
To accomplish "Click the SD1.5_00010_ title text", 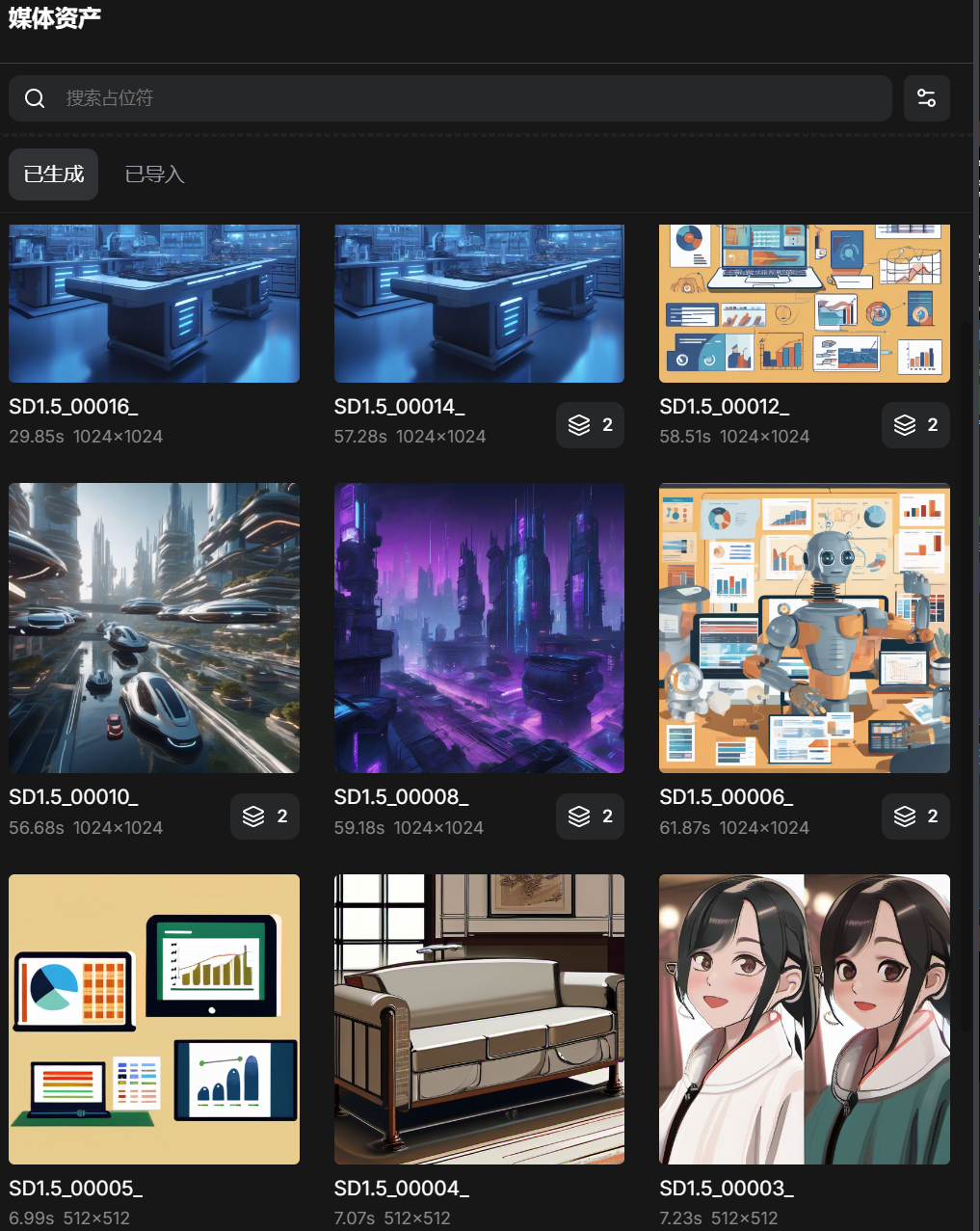I will (73, 797).
